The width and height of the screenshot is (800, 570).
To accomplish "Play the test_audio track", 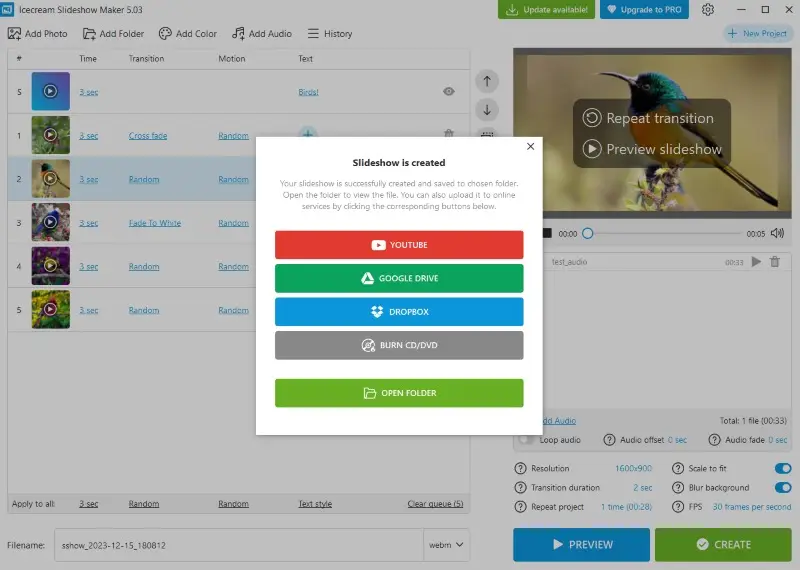I will (x=756, y=262).
